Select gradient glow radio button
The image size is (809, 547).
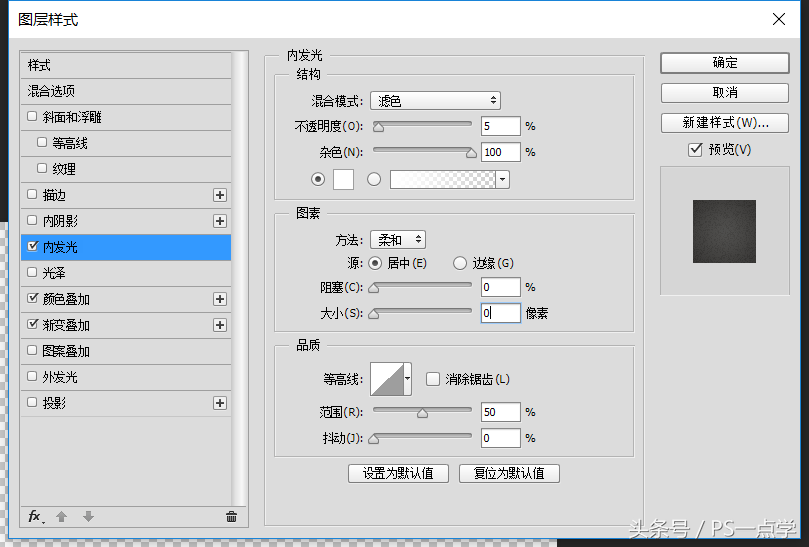click(x=374, y=179)
